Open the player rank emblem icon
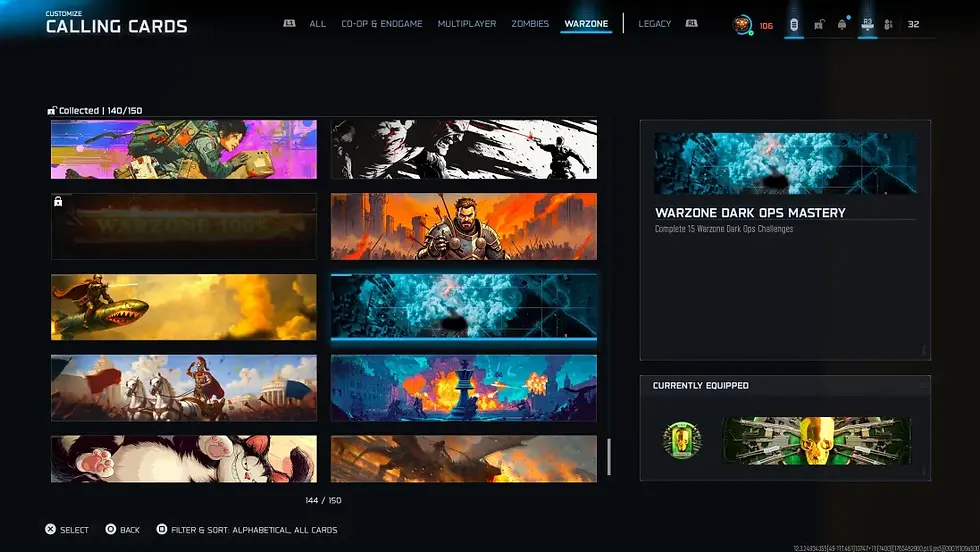The width and height of the screenshot is (980, 552). pos(742,24)
